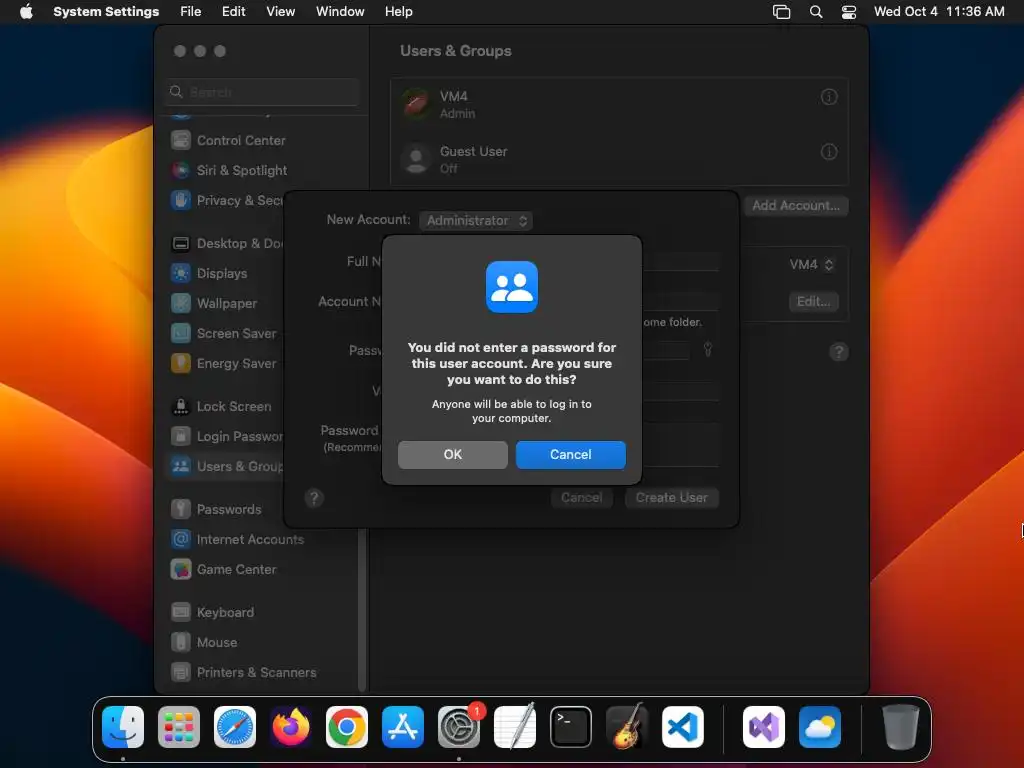
Task: Open Launchpad from the Dock
Action: click(179, 727)
